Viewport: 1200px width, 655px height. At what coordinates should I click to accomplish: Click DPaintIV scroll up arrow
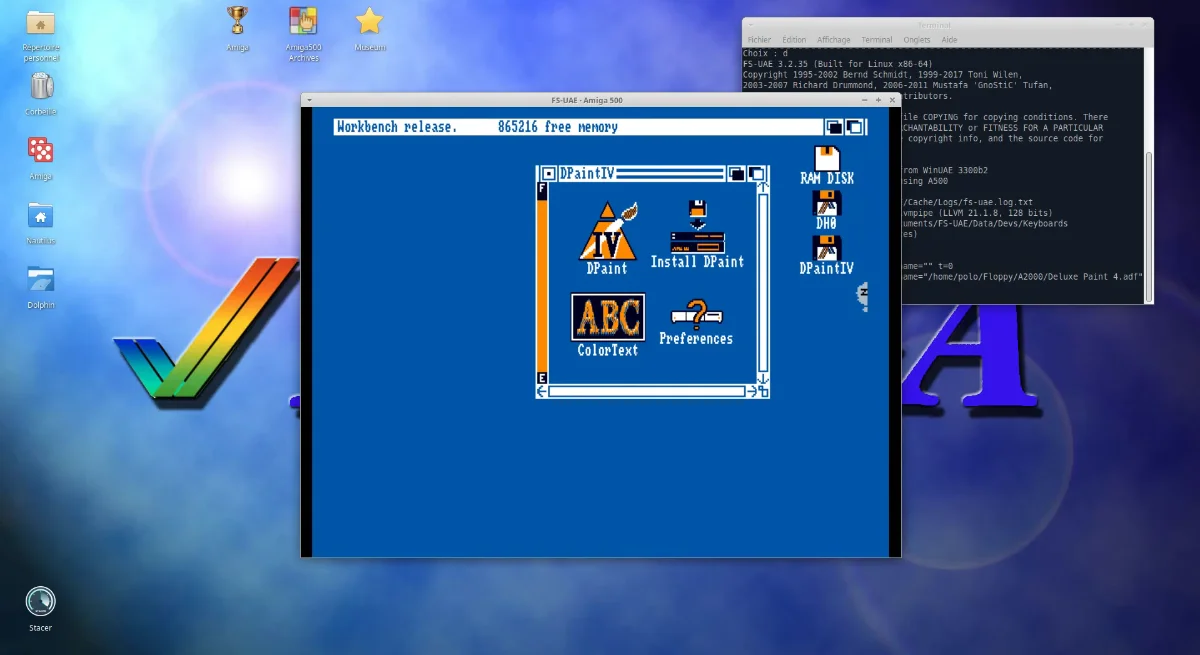(763, 187)
